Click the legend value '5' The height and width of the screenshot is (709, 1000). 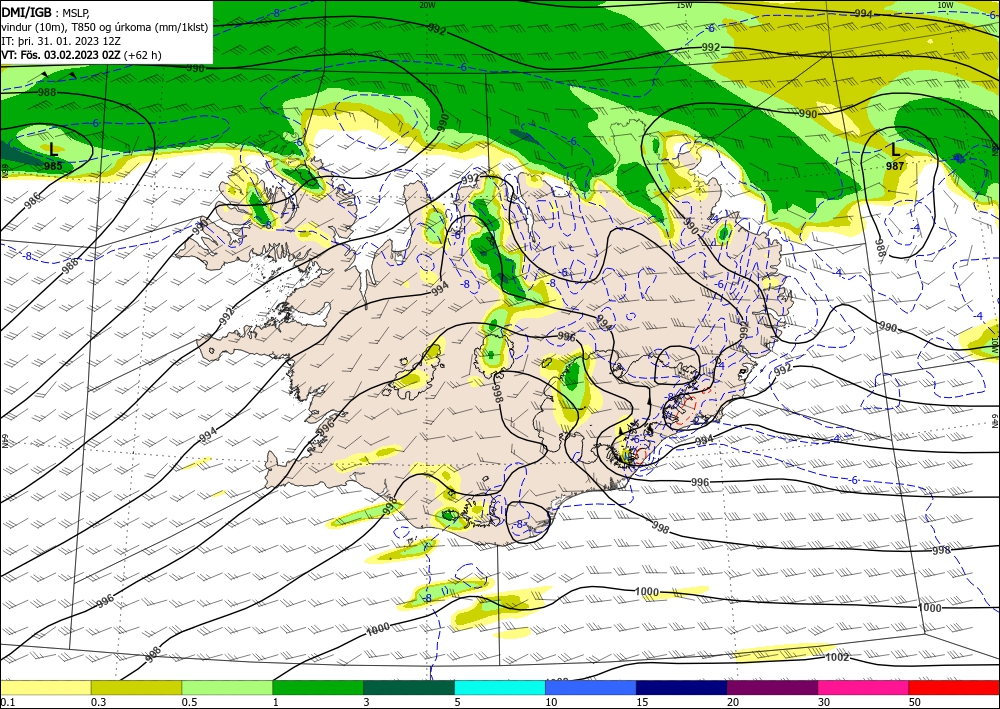[457, 702]
